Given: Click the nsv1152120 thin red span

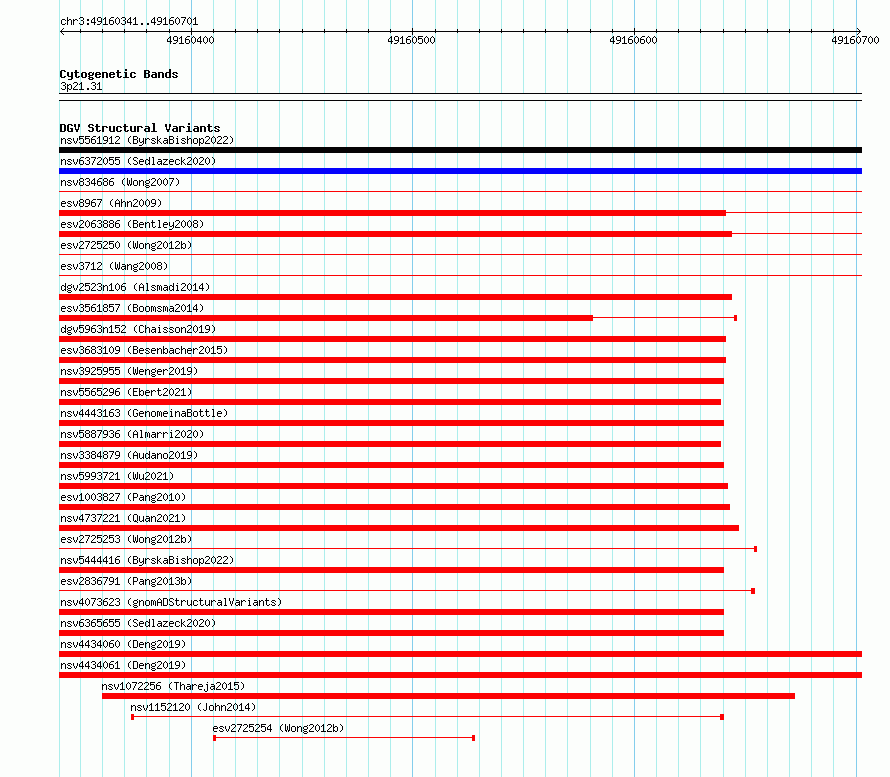Looking at the screenshot, I should pyautogui.click(x=427, y=717).
